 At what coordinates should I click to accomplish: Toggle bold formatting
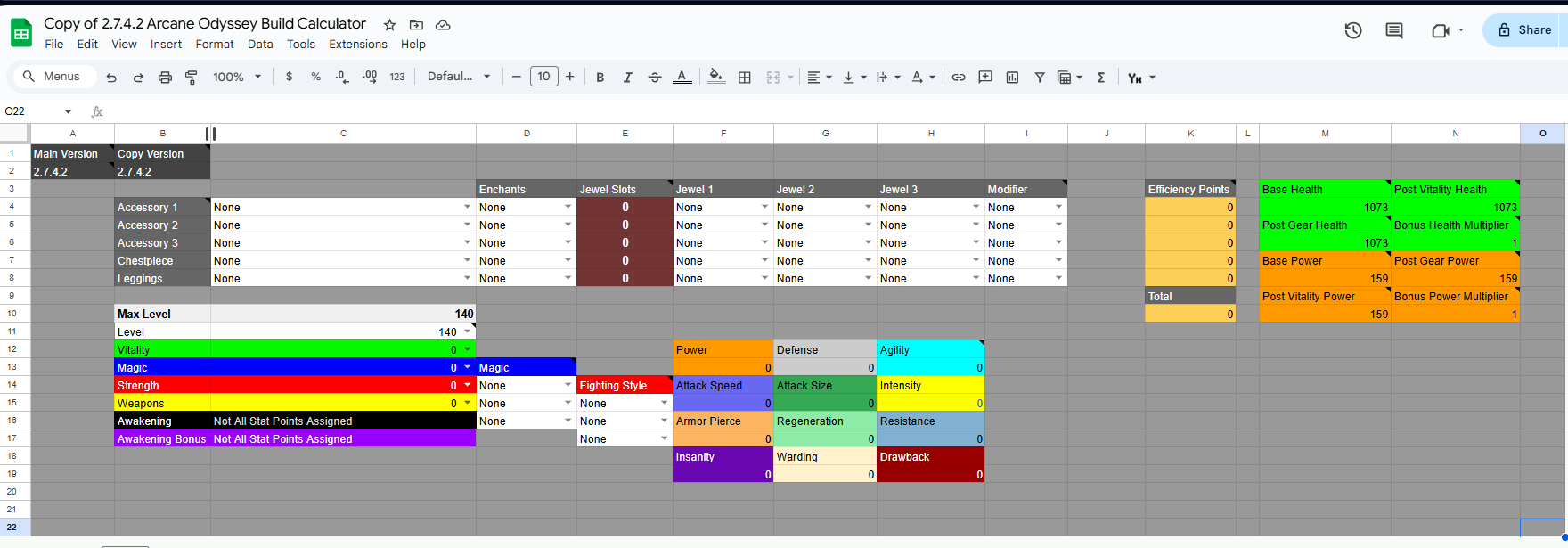[600, 78]
